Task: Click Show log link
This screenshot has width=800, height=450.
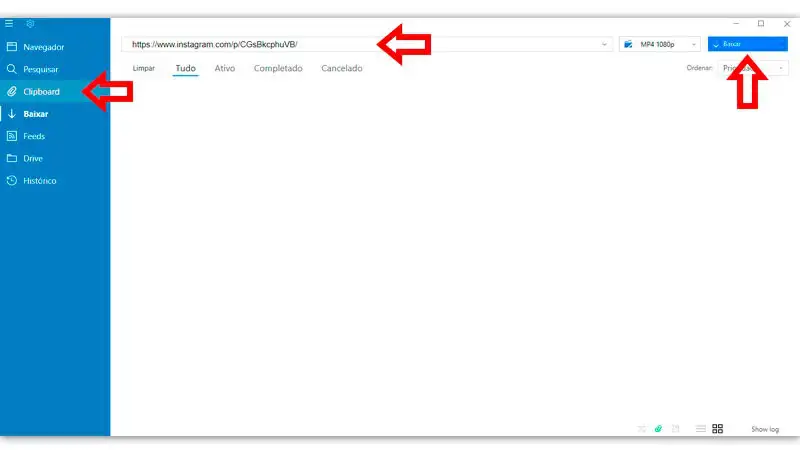Action: click(765, 430)
